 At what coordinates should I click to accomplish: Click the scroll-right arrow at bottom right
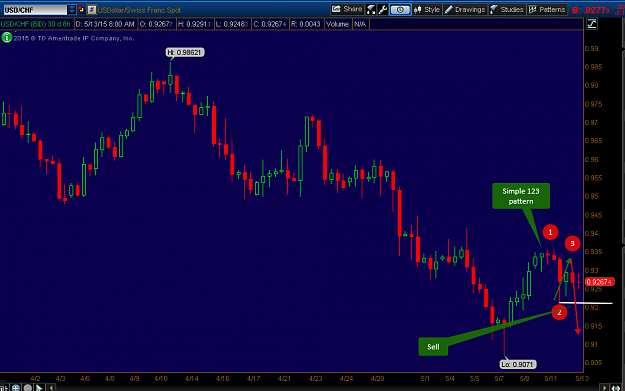pyautogui.click(x=604, y=387)
